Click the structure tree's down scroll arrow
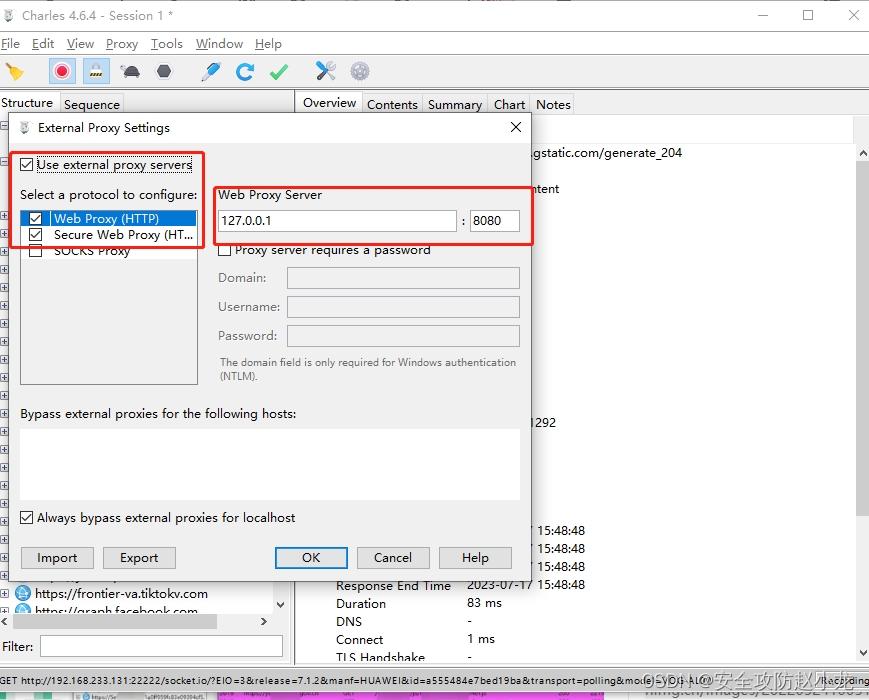This screenshot has height=700, width=869. click(280, 605)
